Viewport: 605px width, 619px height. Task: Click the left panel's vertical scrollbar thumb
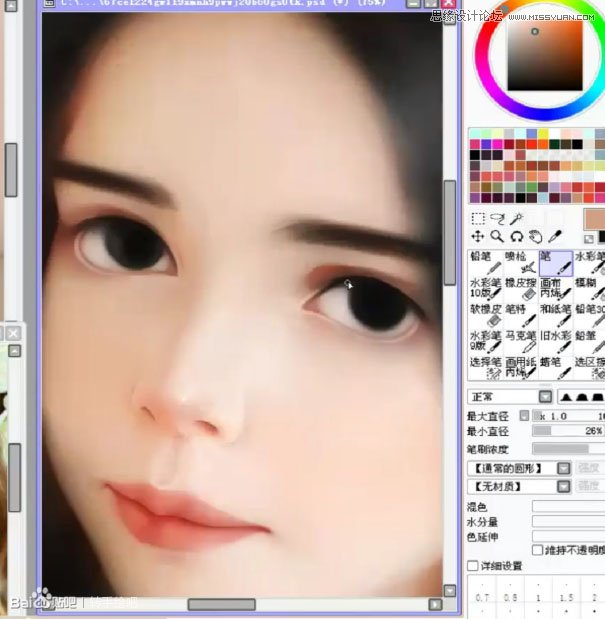coord(11,170)
